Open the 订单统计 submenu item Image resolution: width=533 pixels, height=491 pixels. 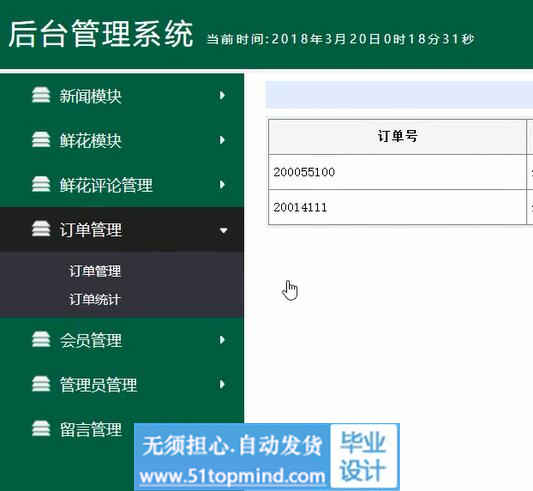coord(94,300)
